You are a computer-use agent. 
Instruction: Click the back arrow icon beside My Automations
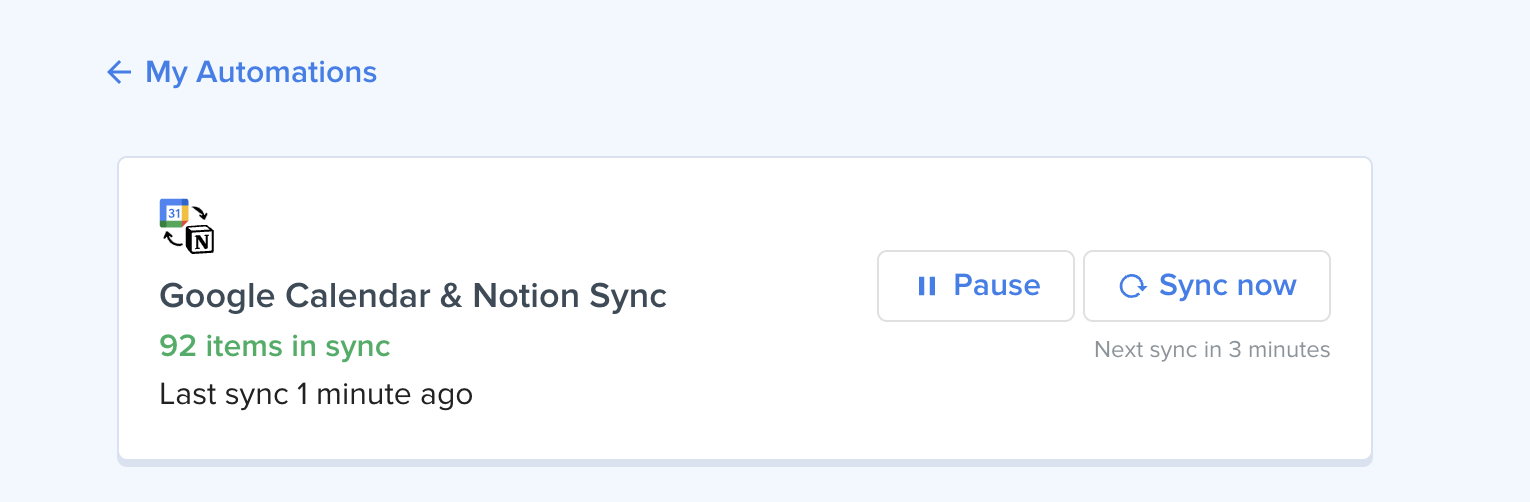click(x=119, y=72)
